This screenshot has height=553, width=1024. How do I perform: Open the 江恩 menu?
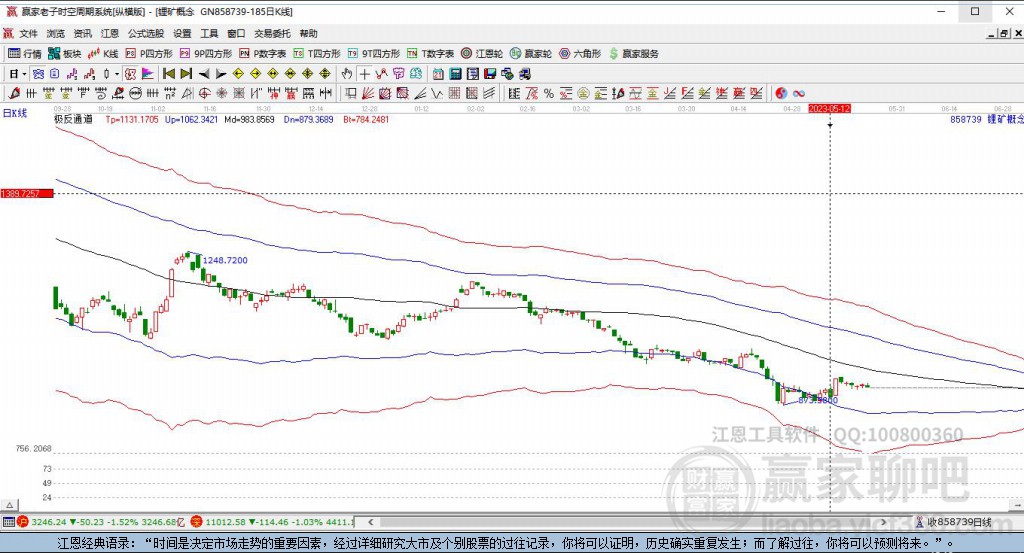coord(110,34)
